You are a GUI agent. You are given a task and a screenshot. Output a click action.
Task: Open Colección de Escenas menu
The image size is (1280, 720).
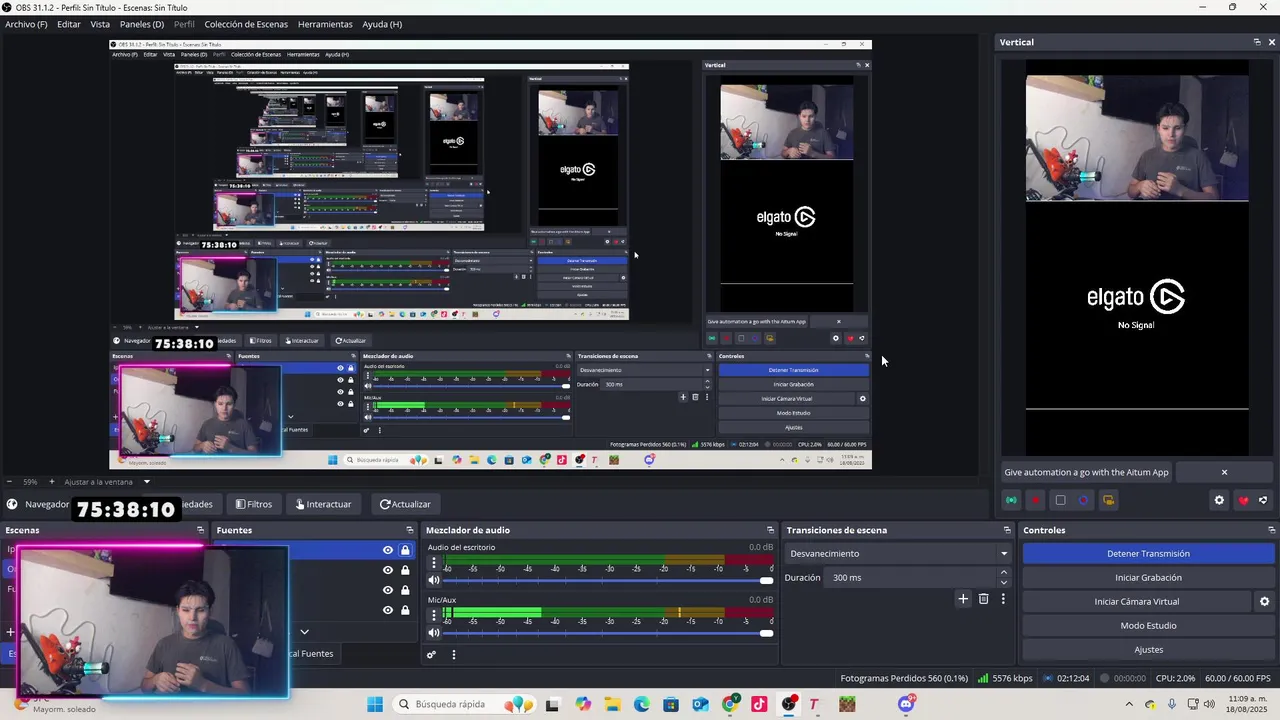(246, 24)
